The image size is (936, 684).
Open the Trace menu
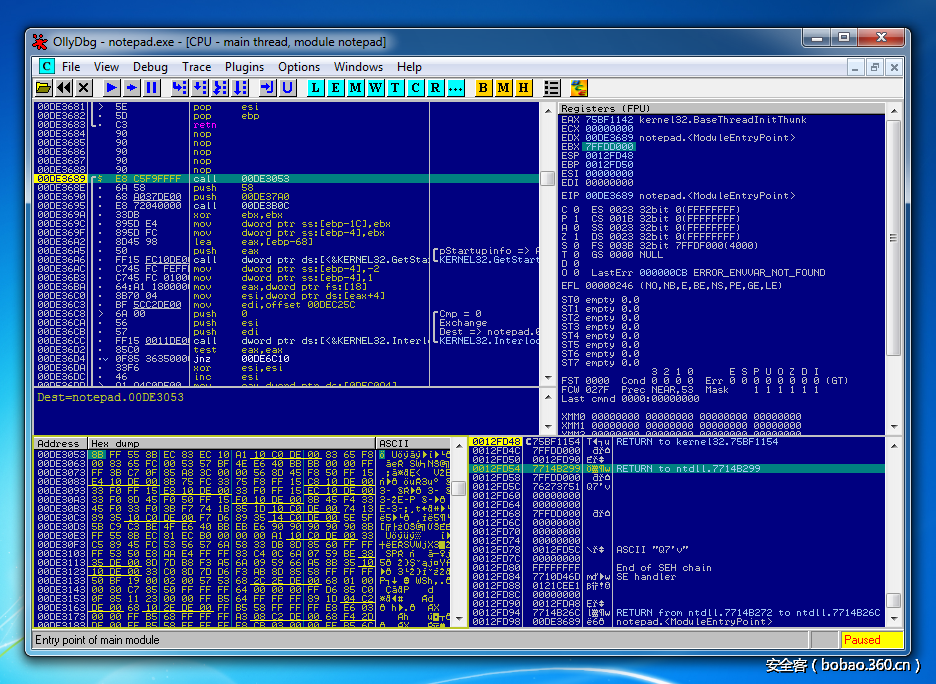196,67
